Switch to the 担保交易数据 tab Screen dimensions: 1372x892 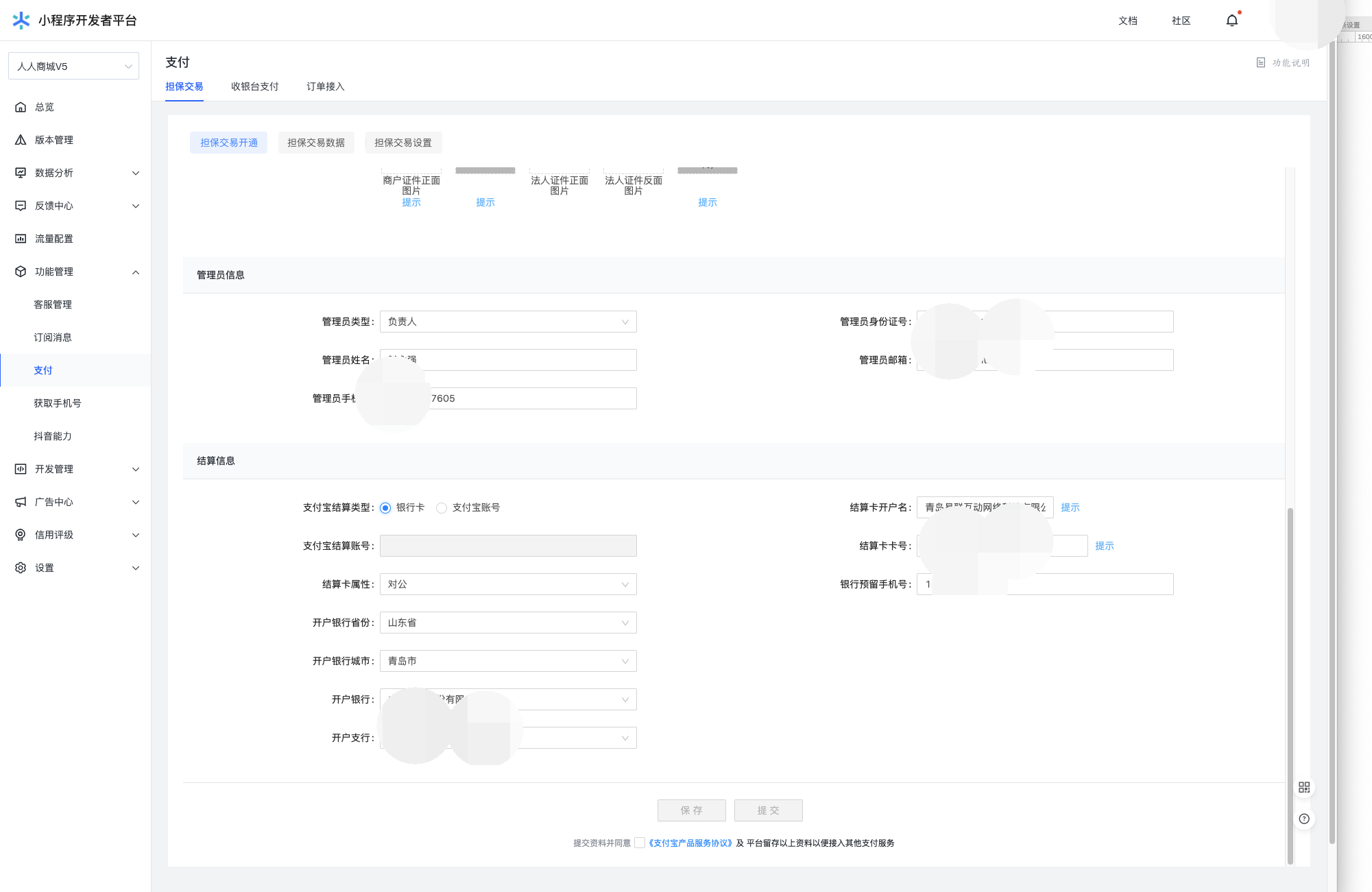pyautogui.click(x=316, y=143)
